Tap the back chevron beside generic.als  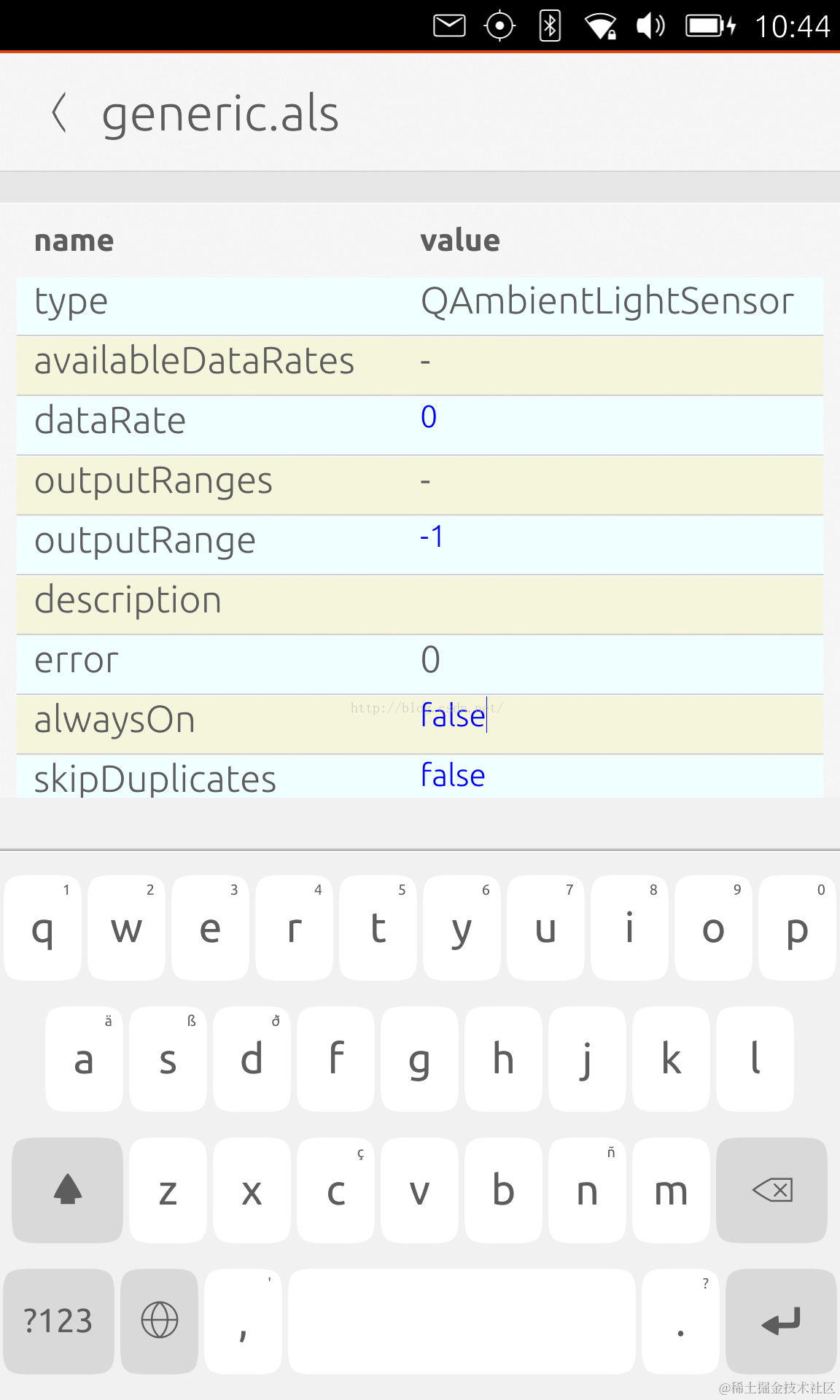click(x=60, y=113)
